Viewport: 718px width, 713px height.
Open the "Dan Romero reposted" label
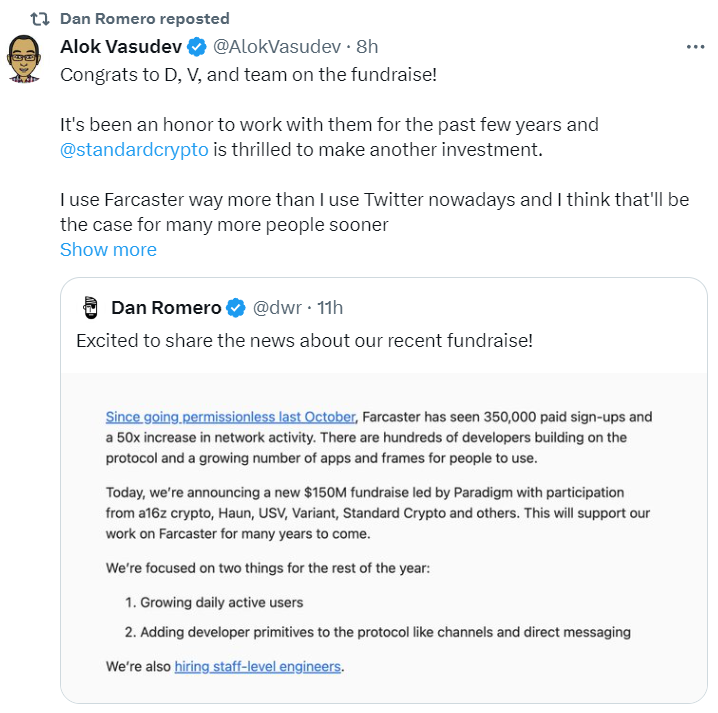[144, 19]
